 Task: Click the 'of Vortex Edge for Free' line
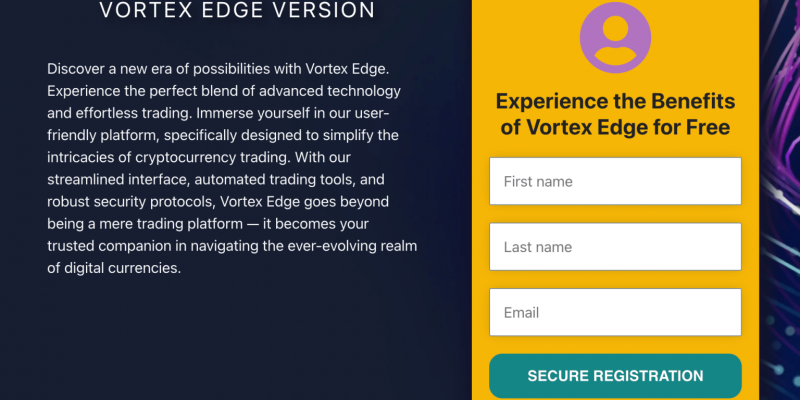pyautogui.click(x=615, y=127)
